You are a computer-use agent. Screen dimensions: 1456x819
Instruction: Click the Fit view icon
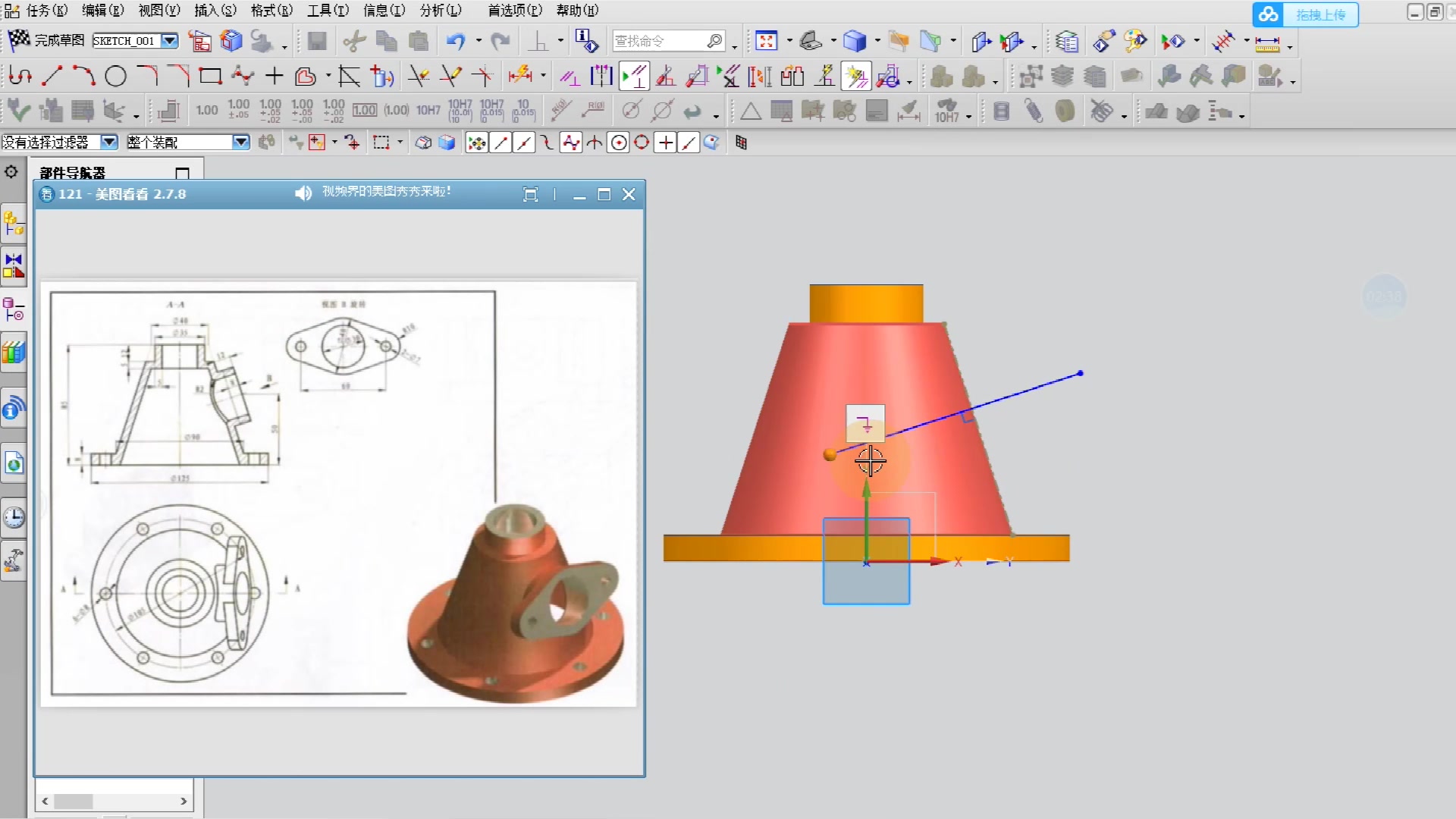[767, 41]
